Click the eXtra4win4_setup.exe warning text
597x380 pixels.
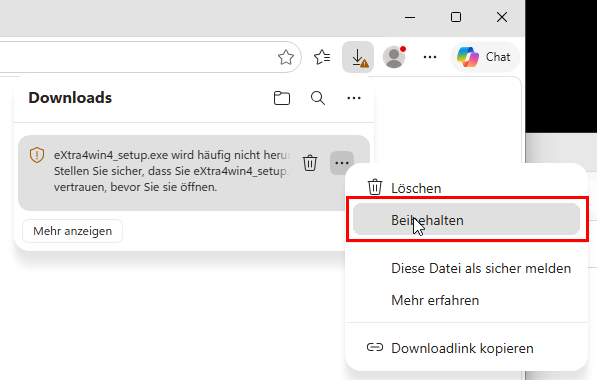point(172,171)
